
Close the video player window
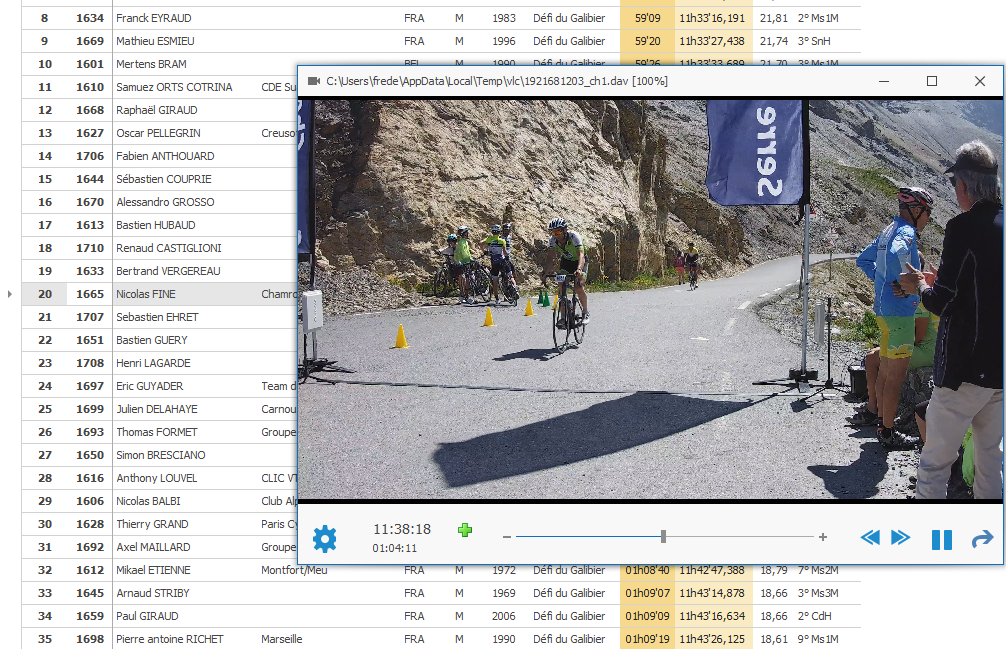[x=980, y=81]
